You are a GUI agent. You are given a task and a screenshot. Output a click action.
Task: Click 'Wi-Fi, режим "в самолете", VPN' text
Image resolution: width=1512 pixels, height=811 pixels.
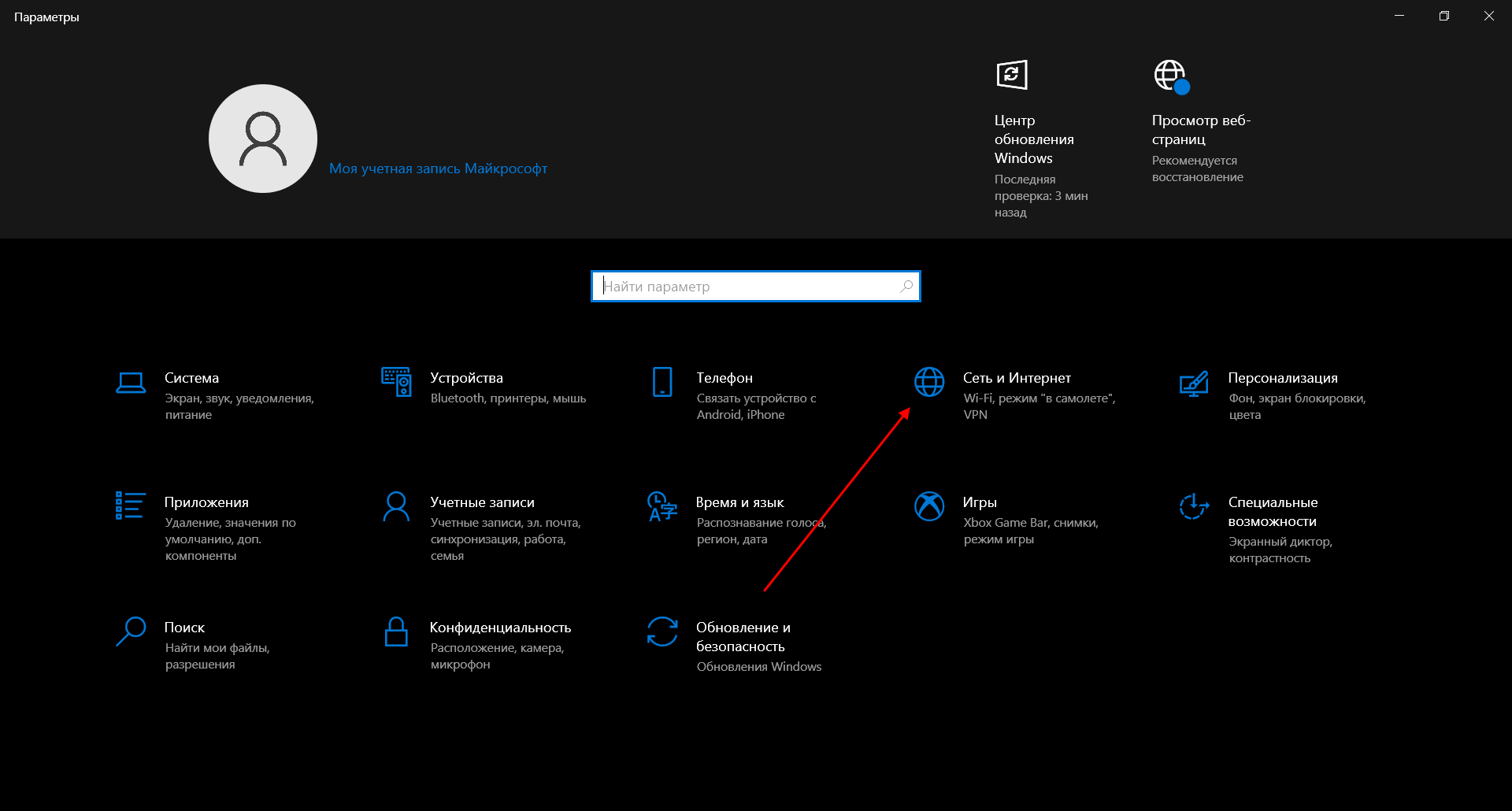(x=1039, y=406)
